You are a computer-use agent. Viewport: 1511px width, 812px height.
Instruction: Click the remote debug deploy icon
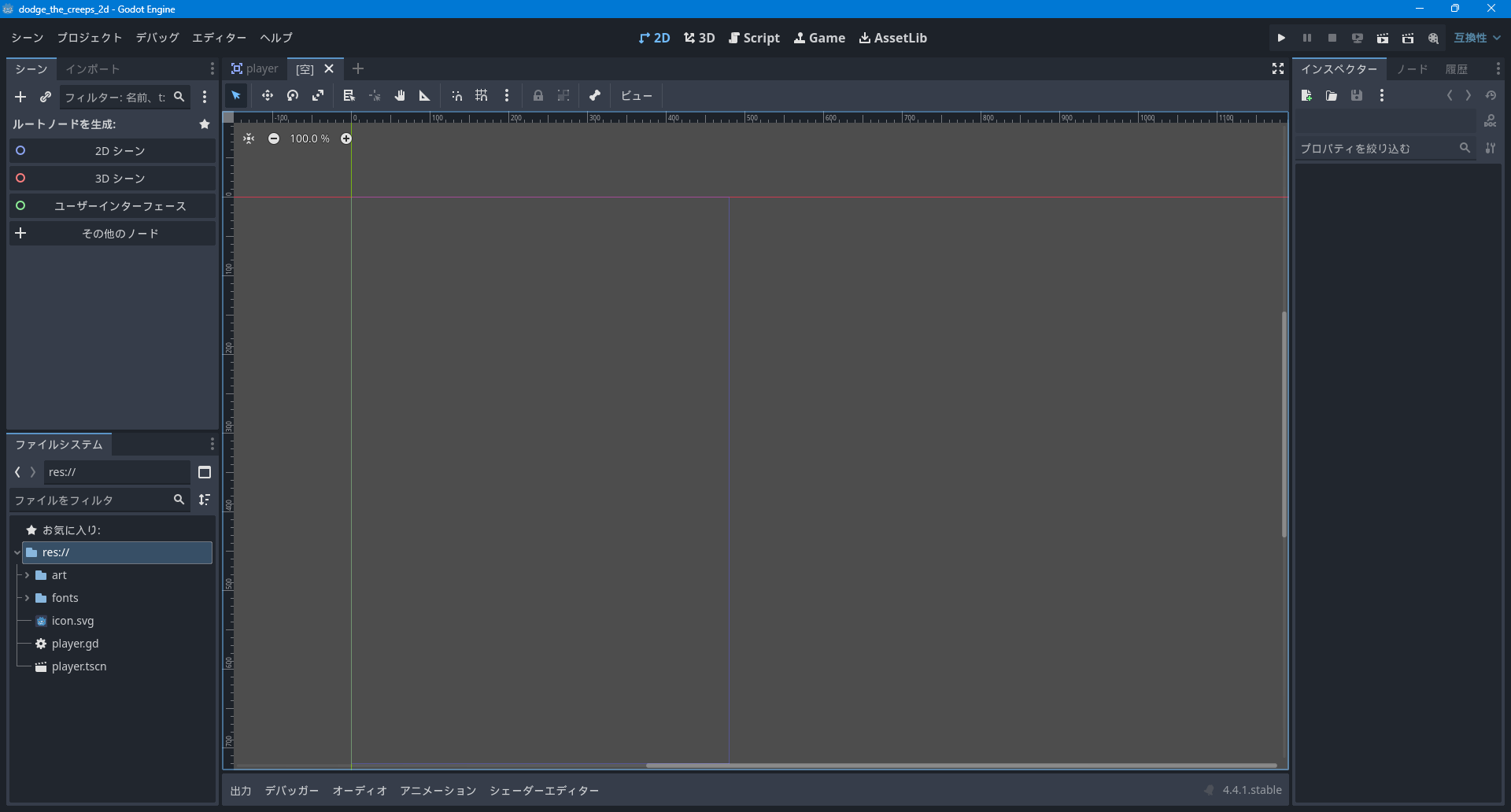click(1358, 38)
